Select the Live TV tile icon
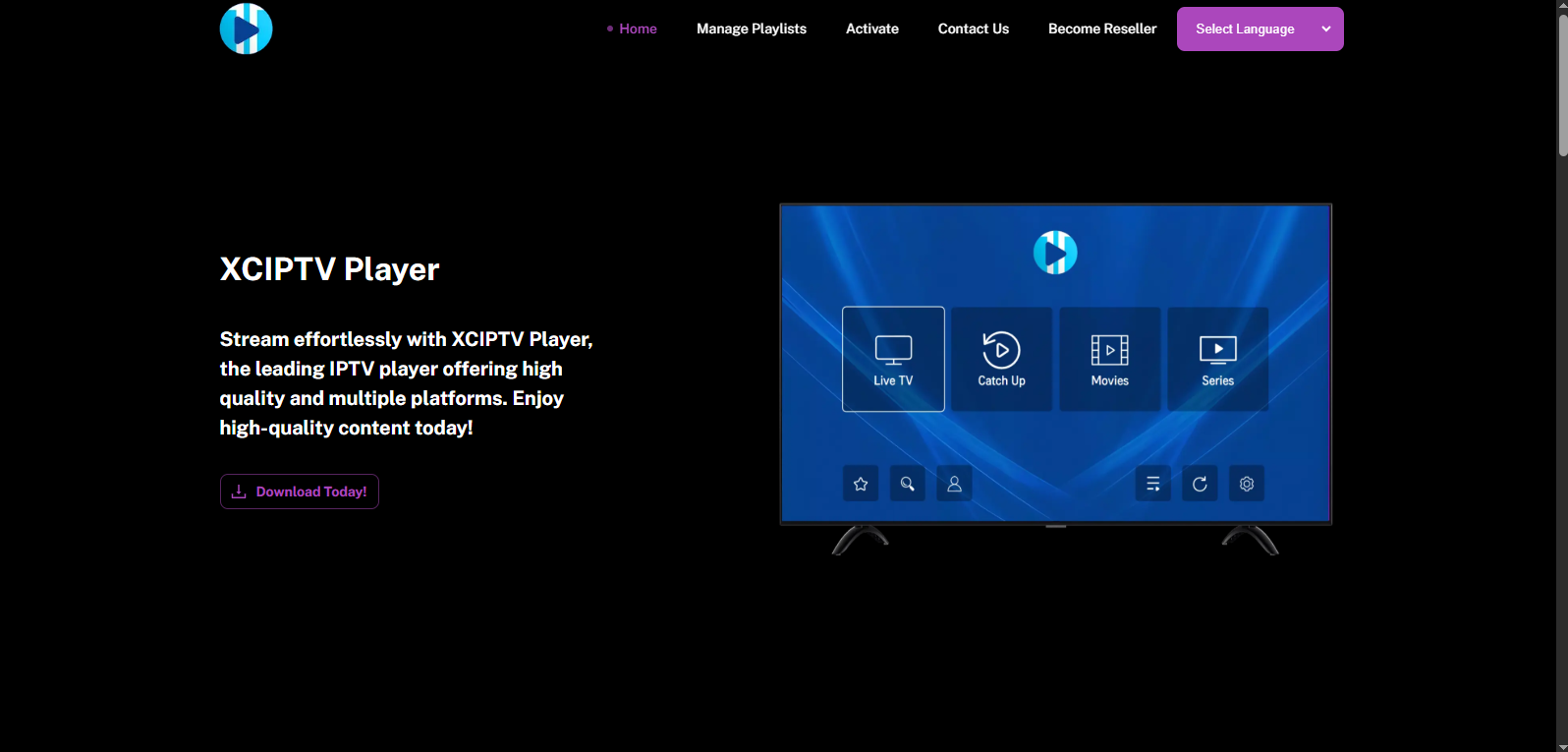Viewport: 1568px width, 752px height. tap(893, 350)
